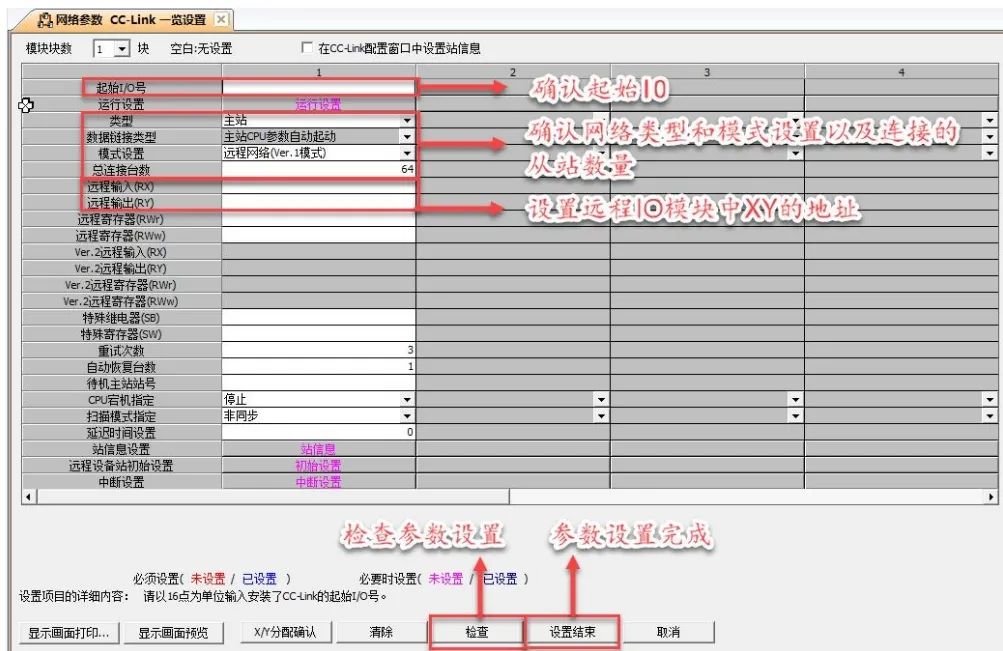
Task: Expand the 类型 dropdown showing 主站
Action: pos(407,120)
